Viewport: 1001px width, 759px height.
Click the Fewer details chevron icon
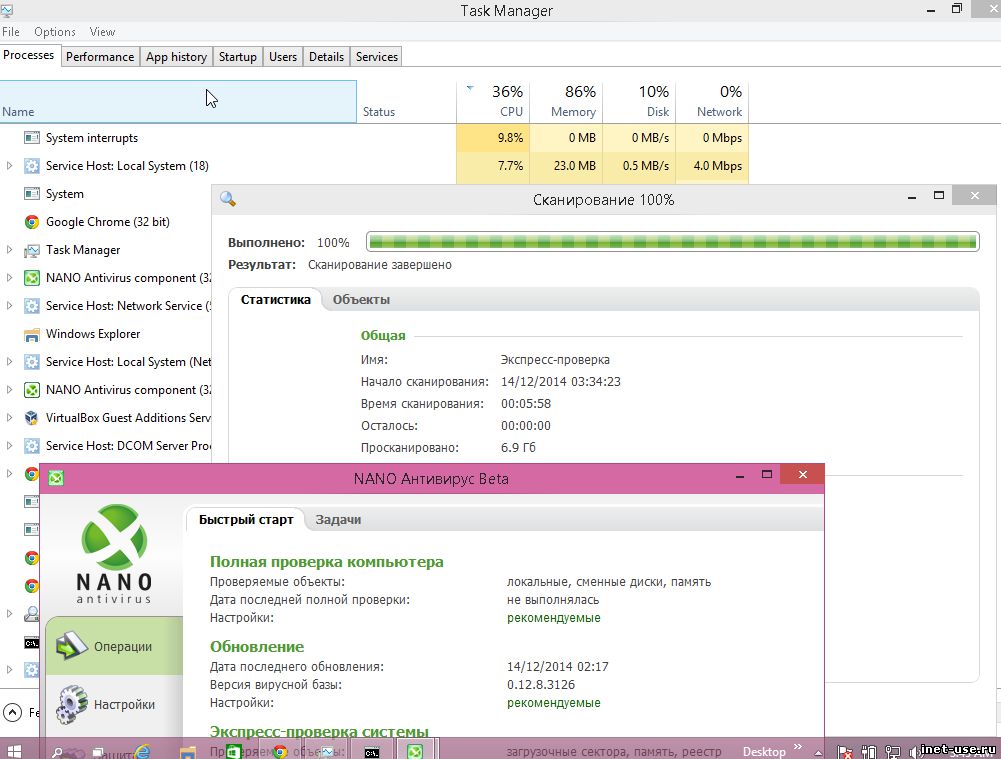pos(12,712)
